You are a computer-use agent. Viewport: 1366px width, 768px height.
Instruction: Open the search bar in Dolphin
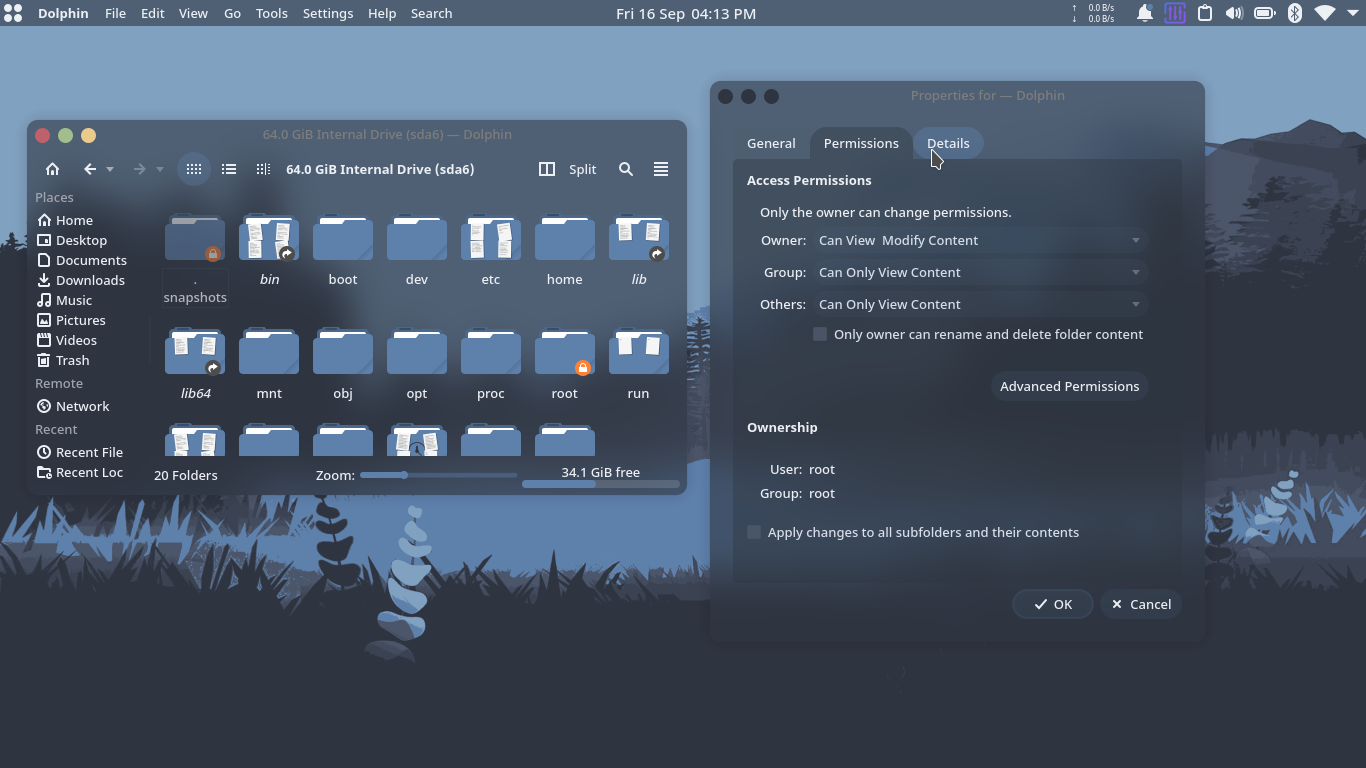pos(626,169)
